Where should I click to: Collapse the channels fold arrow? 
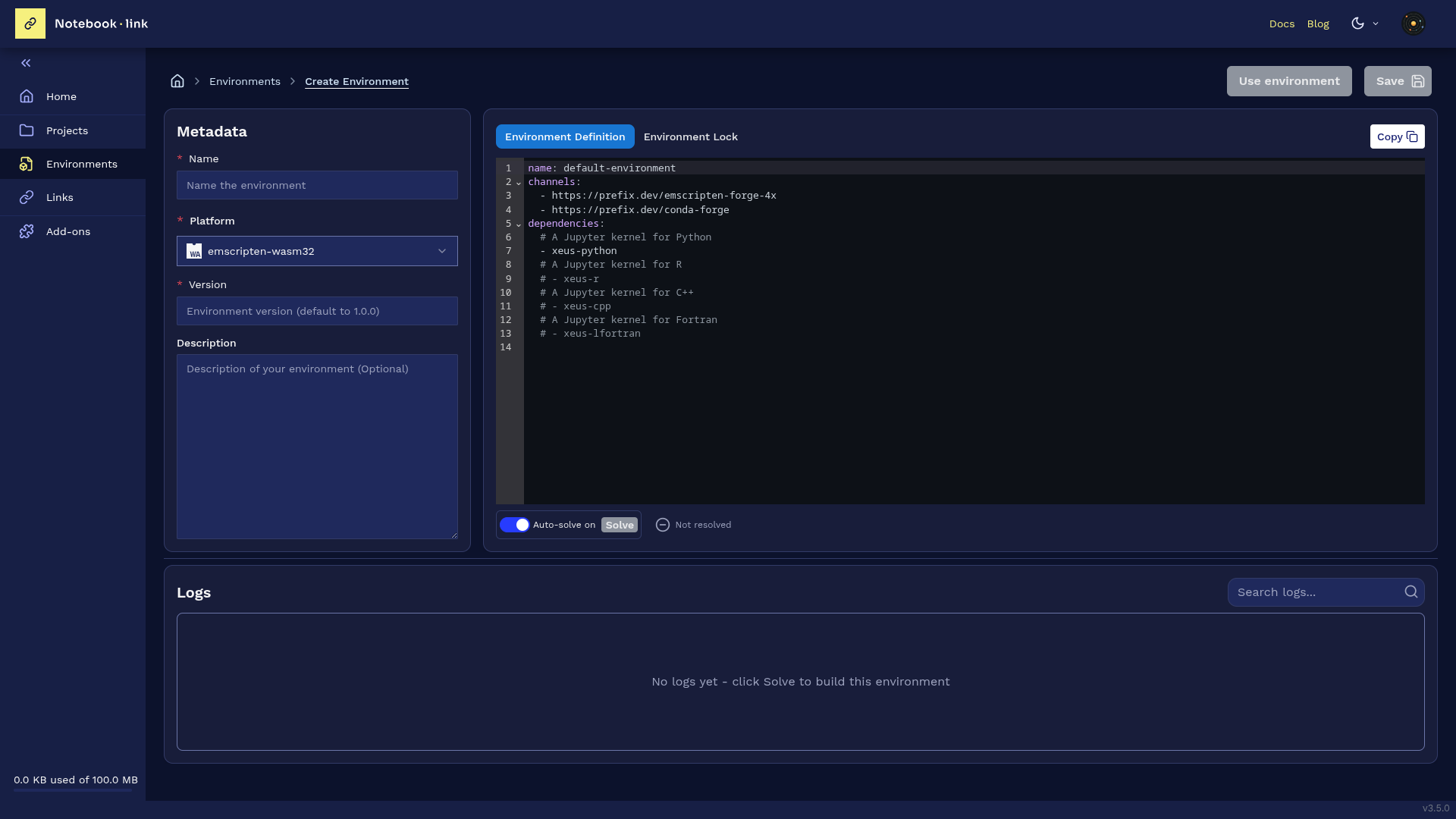[x=519, y=183]
